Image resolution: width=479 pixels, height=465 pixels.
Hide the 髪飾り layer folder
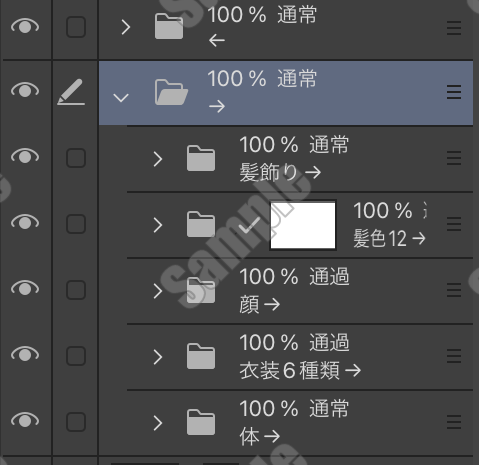point(25,156)
